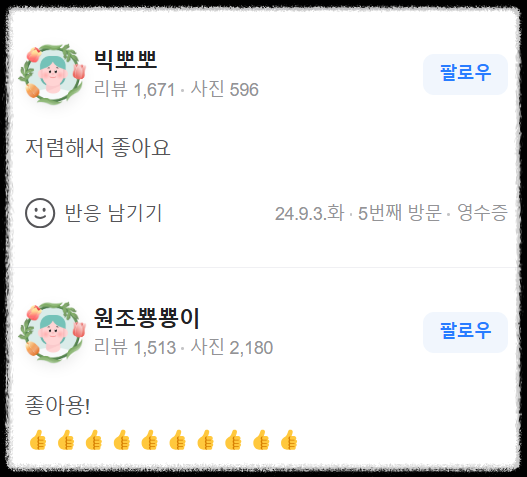Open the 빅뽀뽀 username link
The width and height of the screenshot is (527, 477).
pos(125,60)
